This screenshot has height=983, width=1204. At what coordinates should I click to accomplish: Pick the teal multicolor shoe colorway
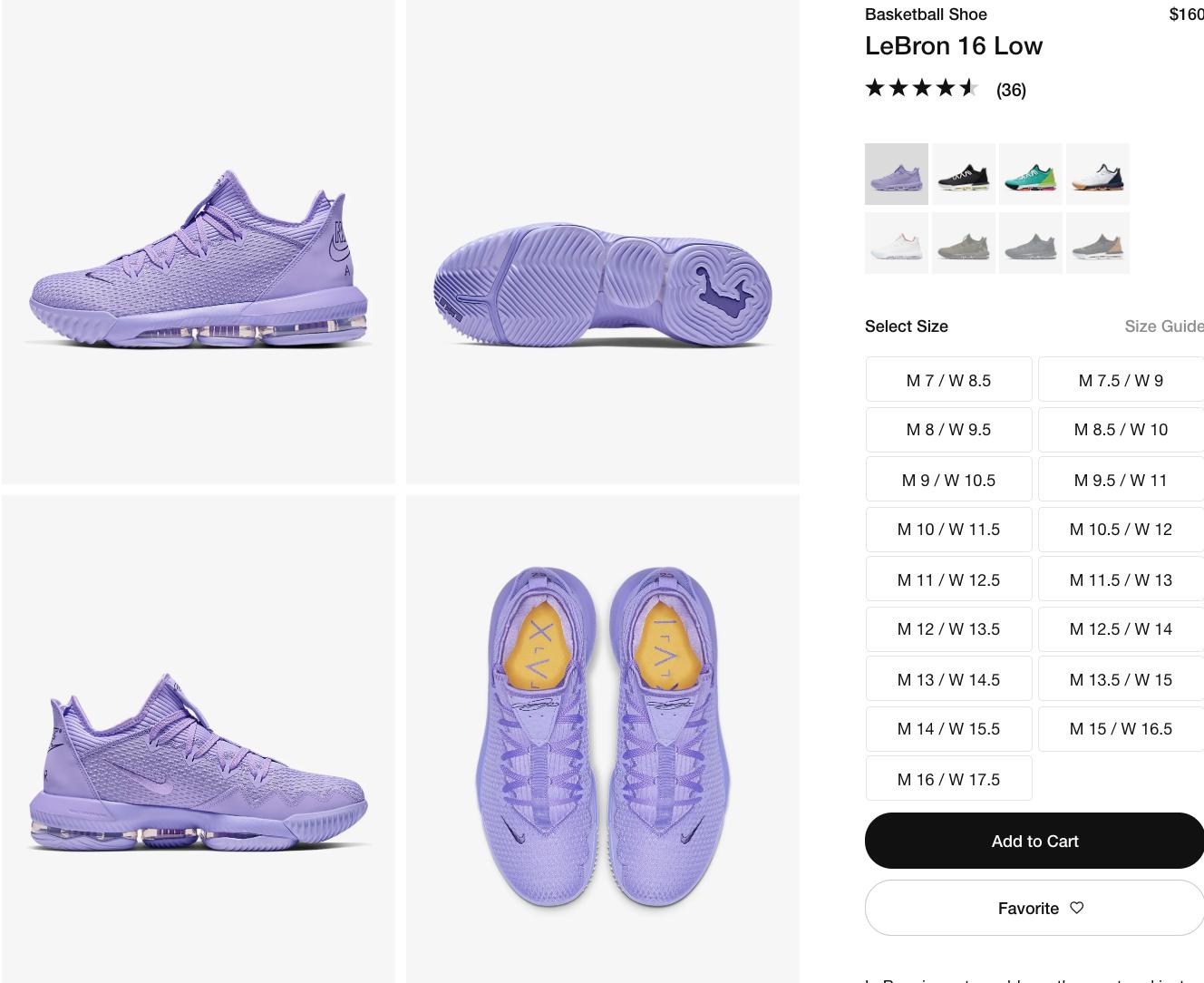(1030, 174)
